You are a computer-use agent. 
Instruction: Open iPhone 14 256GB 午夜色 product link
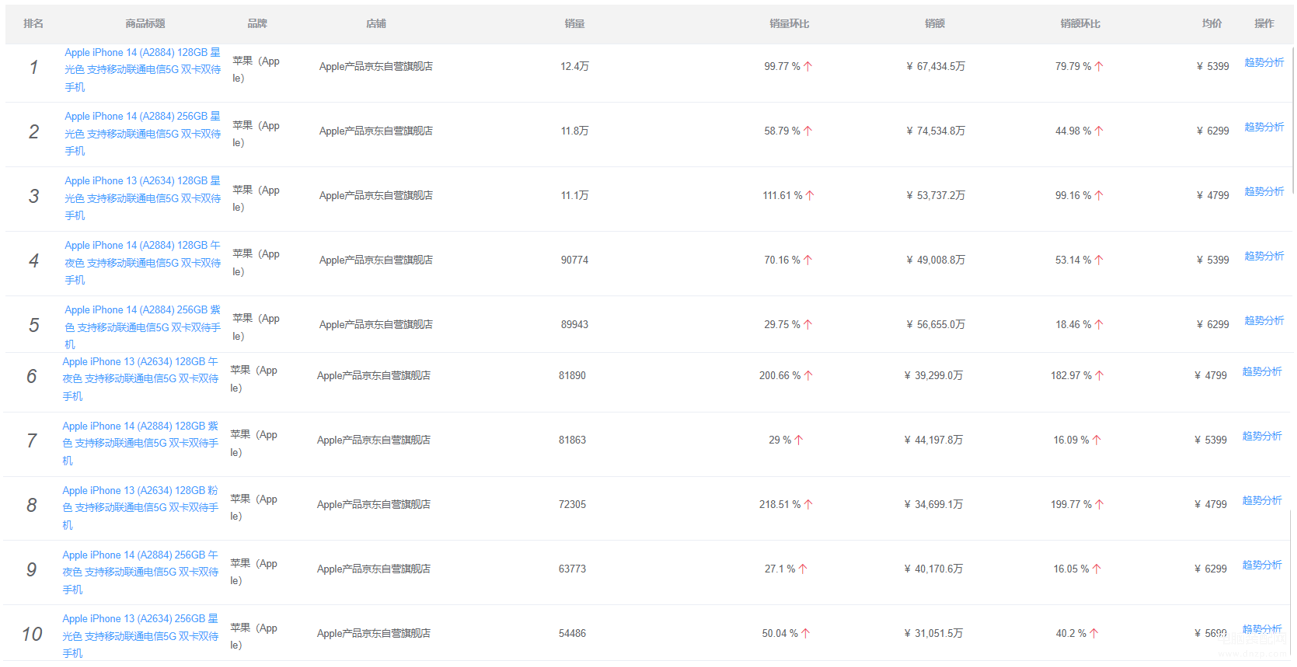tap(141, 571)
